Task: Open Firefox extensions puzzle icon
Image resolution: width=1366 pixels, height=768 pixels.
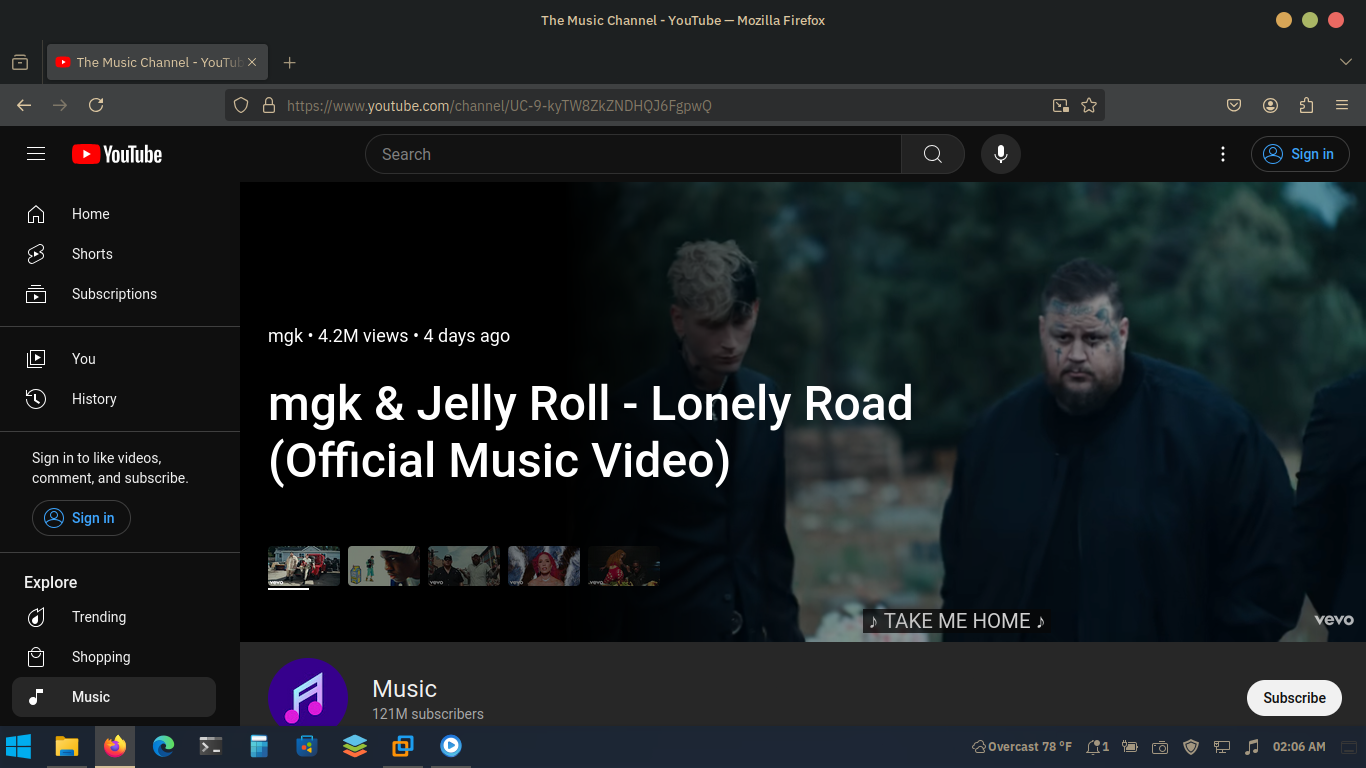Action: [x=1306, y=105]
